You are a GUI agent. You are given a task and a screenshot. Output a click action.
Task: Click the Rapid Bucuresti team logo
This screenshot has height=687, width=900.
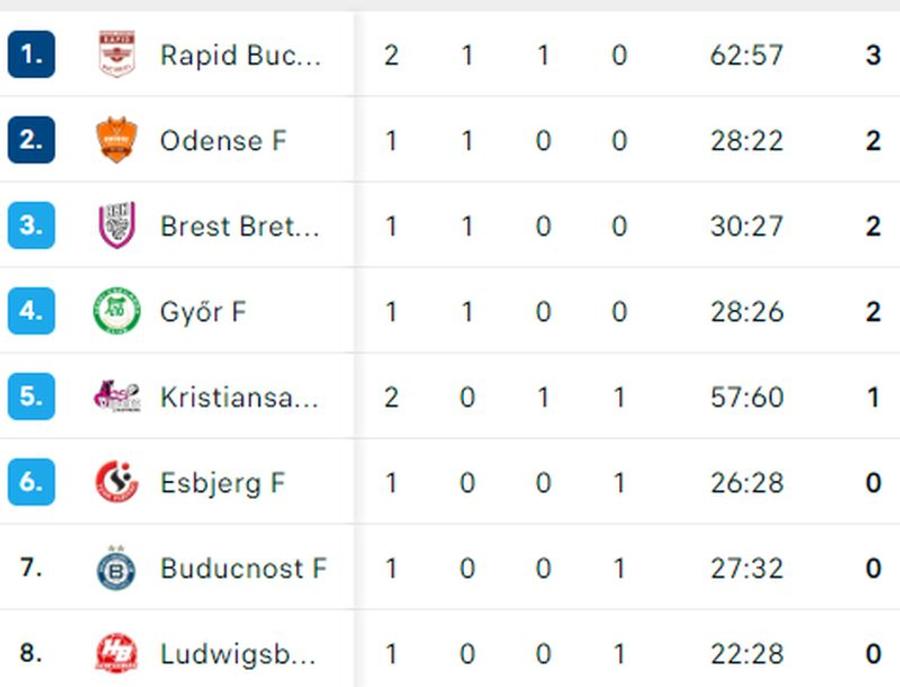117,54
